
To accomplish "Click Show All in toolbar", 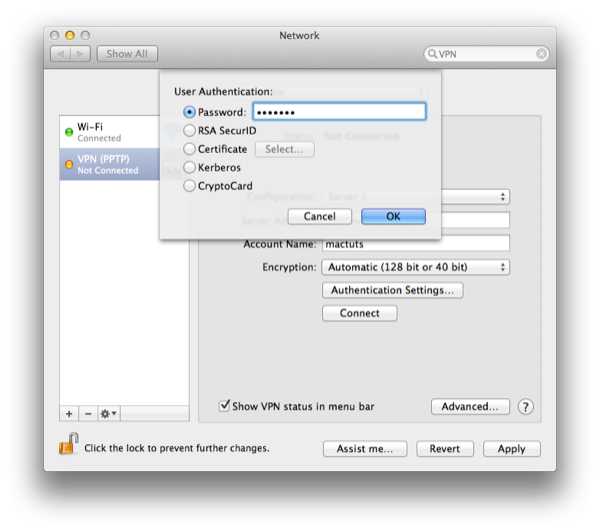I will tap(127, 54).
